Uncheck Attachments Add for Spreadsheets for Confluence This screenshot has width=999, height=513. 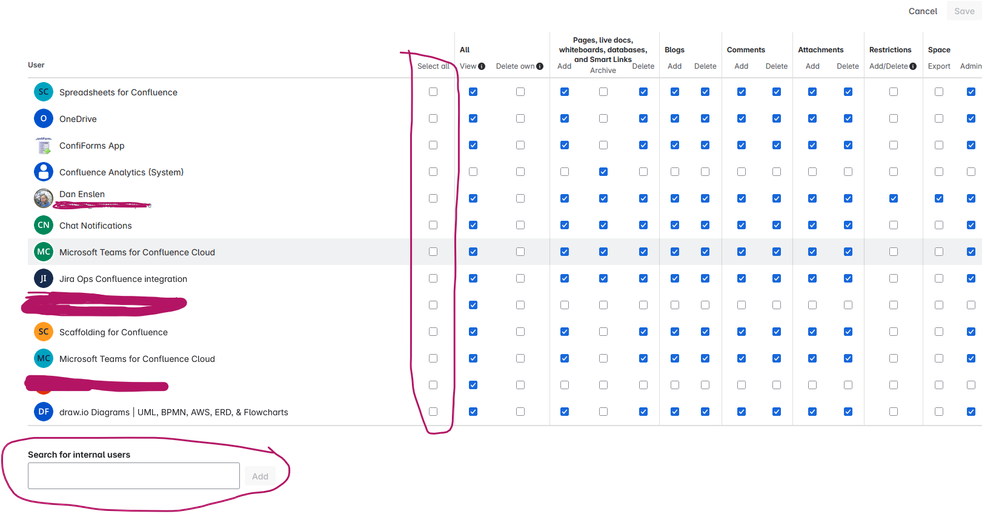click(812, 92)
